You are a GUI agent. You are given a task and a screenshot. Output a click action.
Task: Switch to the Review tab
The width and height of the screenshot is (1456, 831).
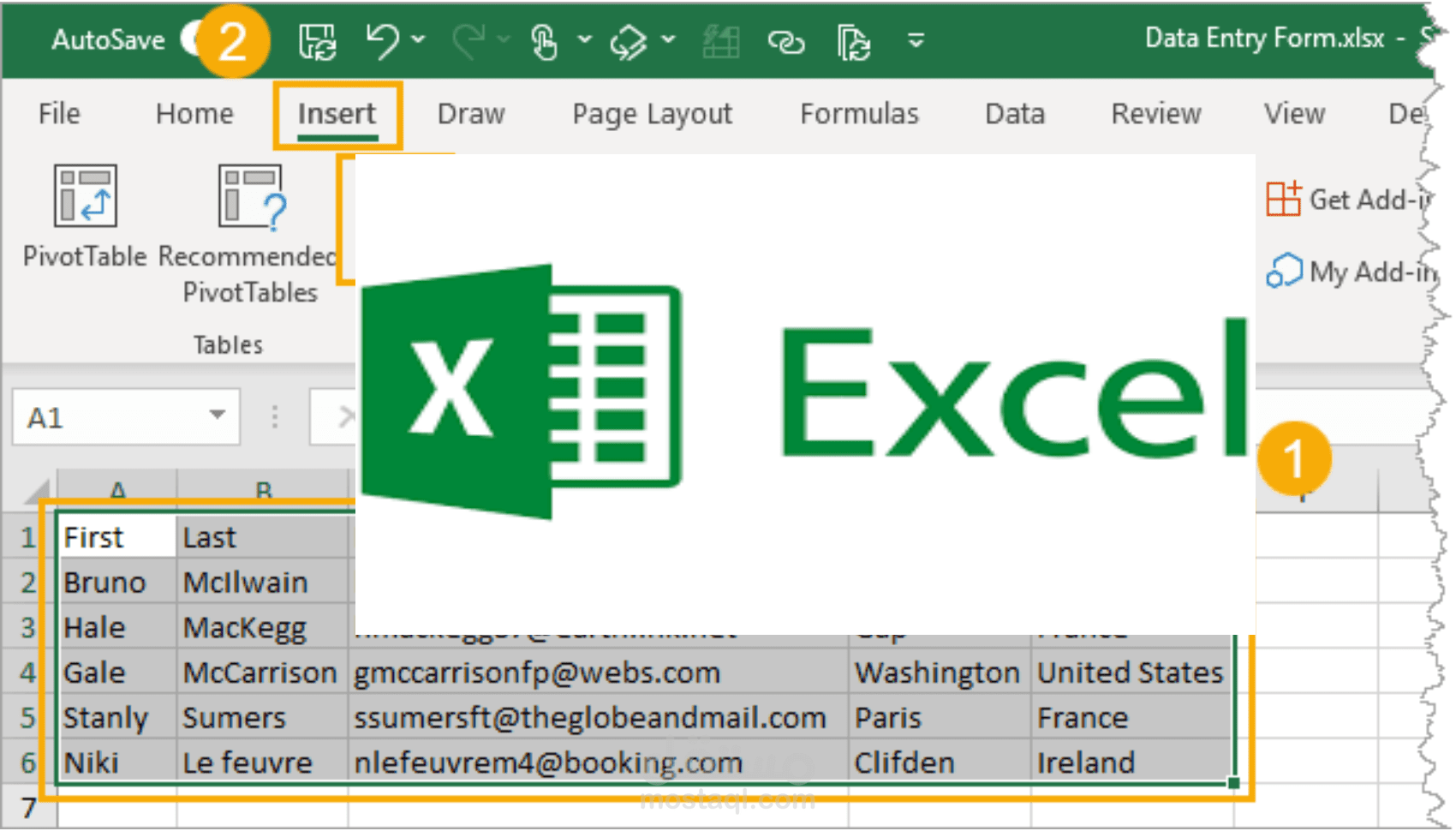[x=1156, y=114]
